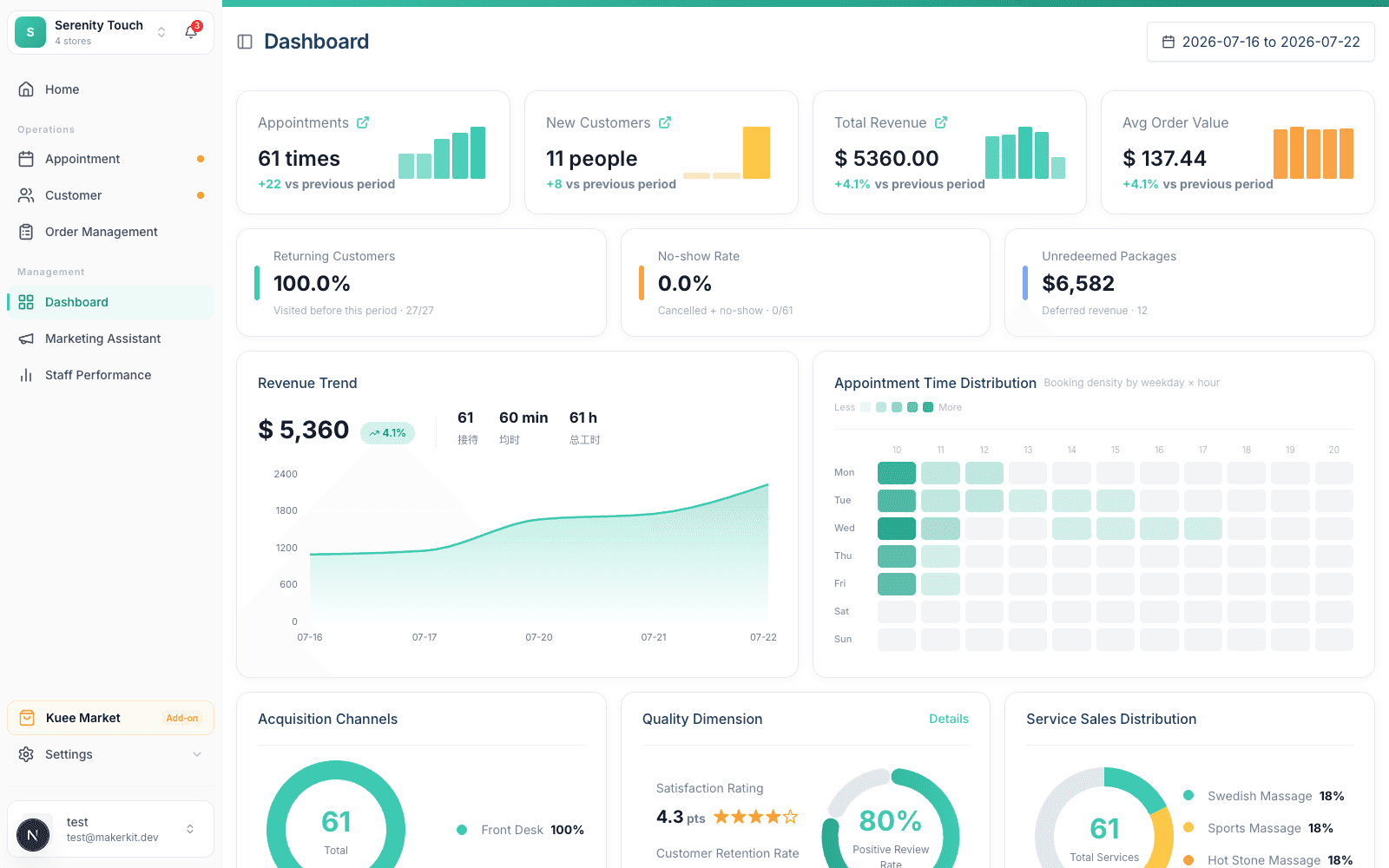The image size is (1389, 868).
Task: Go to Home
Action: click(x=110, y=89)
